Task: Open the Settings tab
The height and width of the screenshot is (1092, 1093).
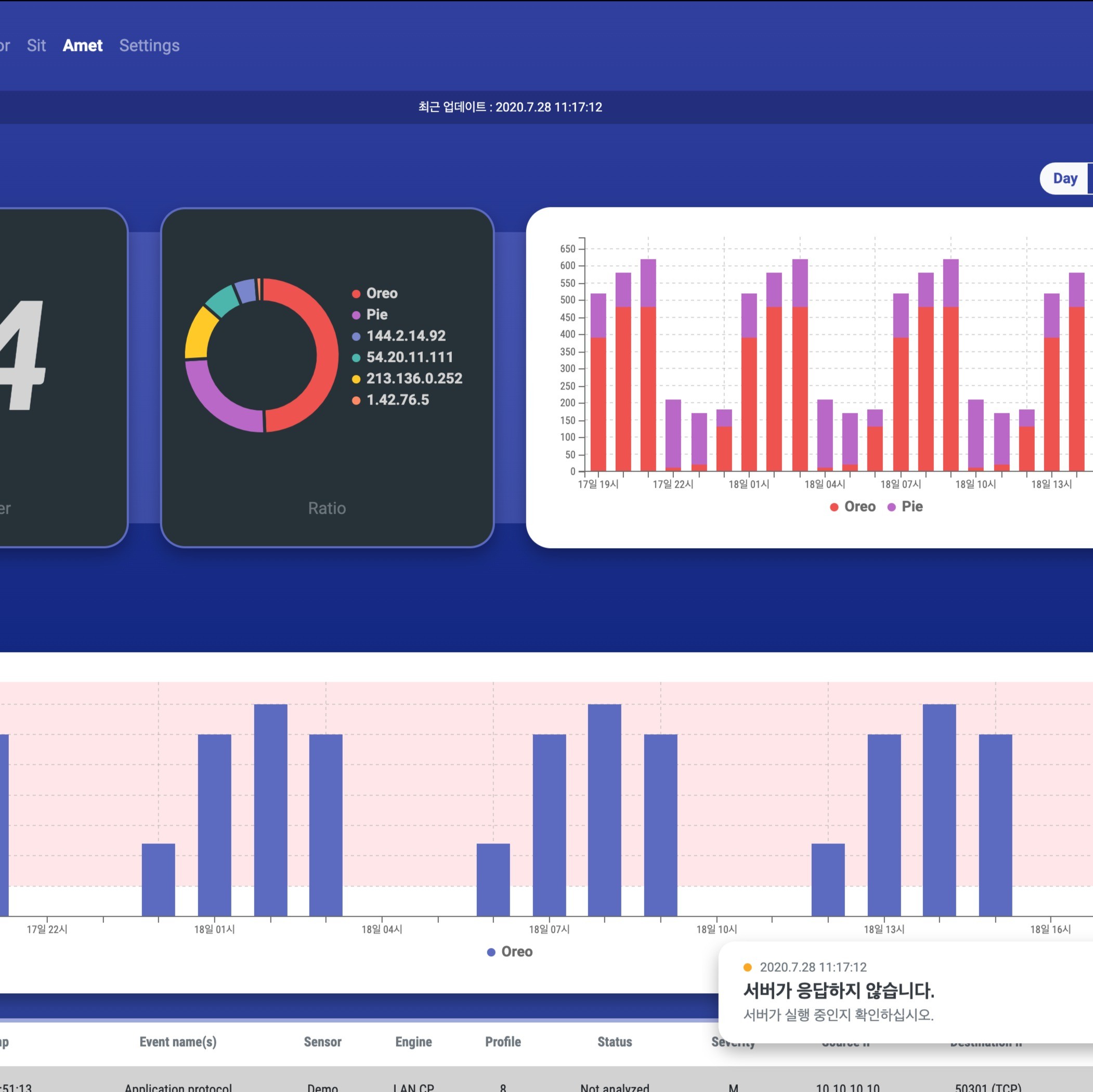Action: click(149, 45)
